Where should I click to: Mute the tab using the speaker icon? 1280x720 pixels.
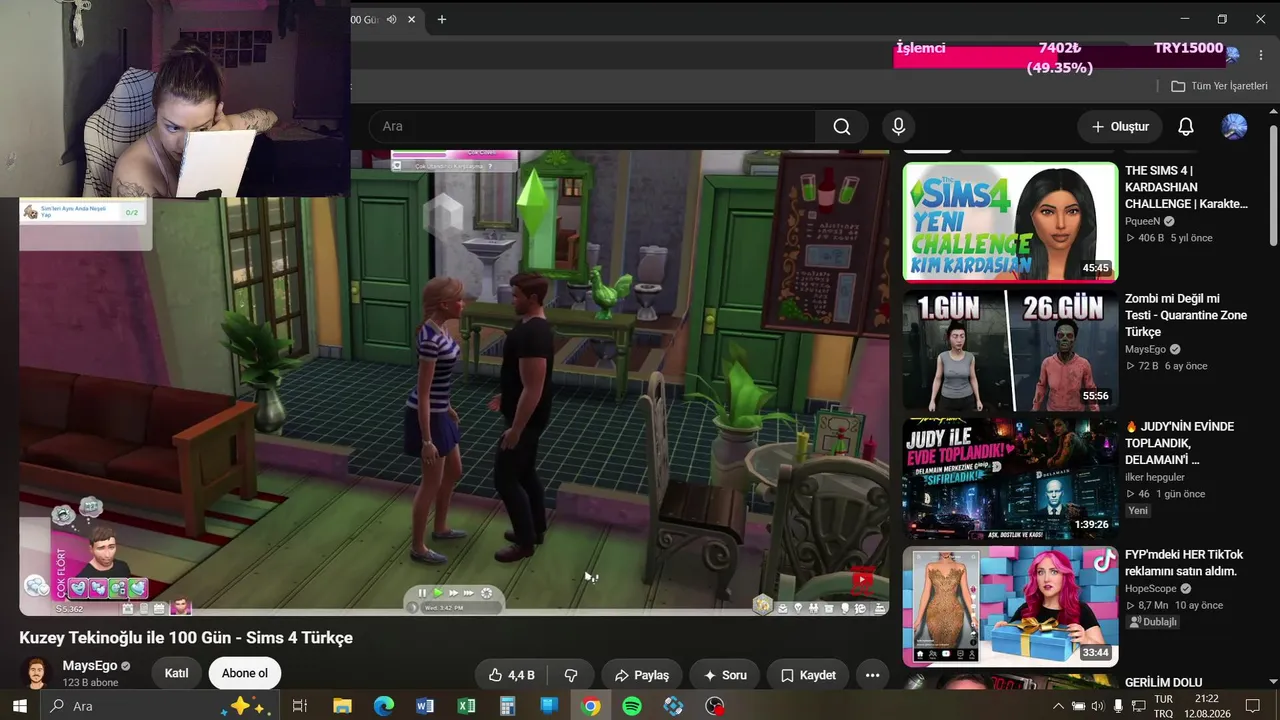392,19
